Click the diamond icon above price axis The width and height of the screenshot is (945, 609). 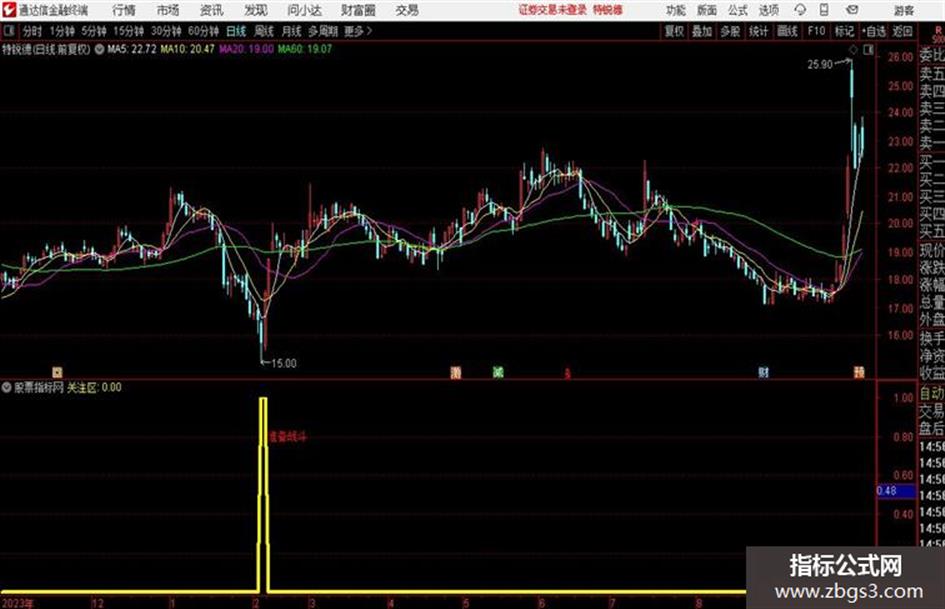pos(853,50)
